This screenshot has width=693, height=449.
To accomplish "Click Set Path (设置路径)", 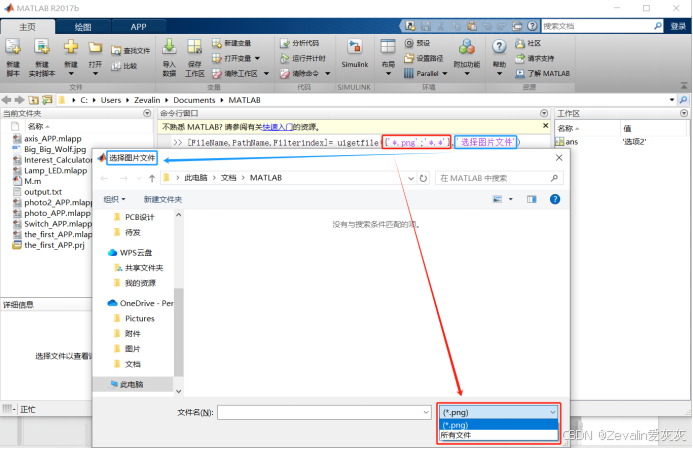I will pyautogui.click(x=423, y=58).
